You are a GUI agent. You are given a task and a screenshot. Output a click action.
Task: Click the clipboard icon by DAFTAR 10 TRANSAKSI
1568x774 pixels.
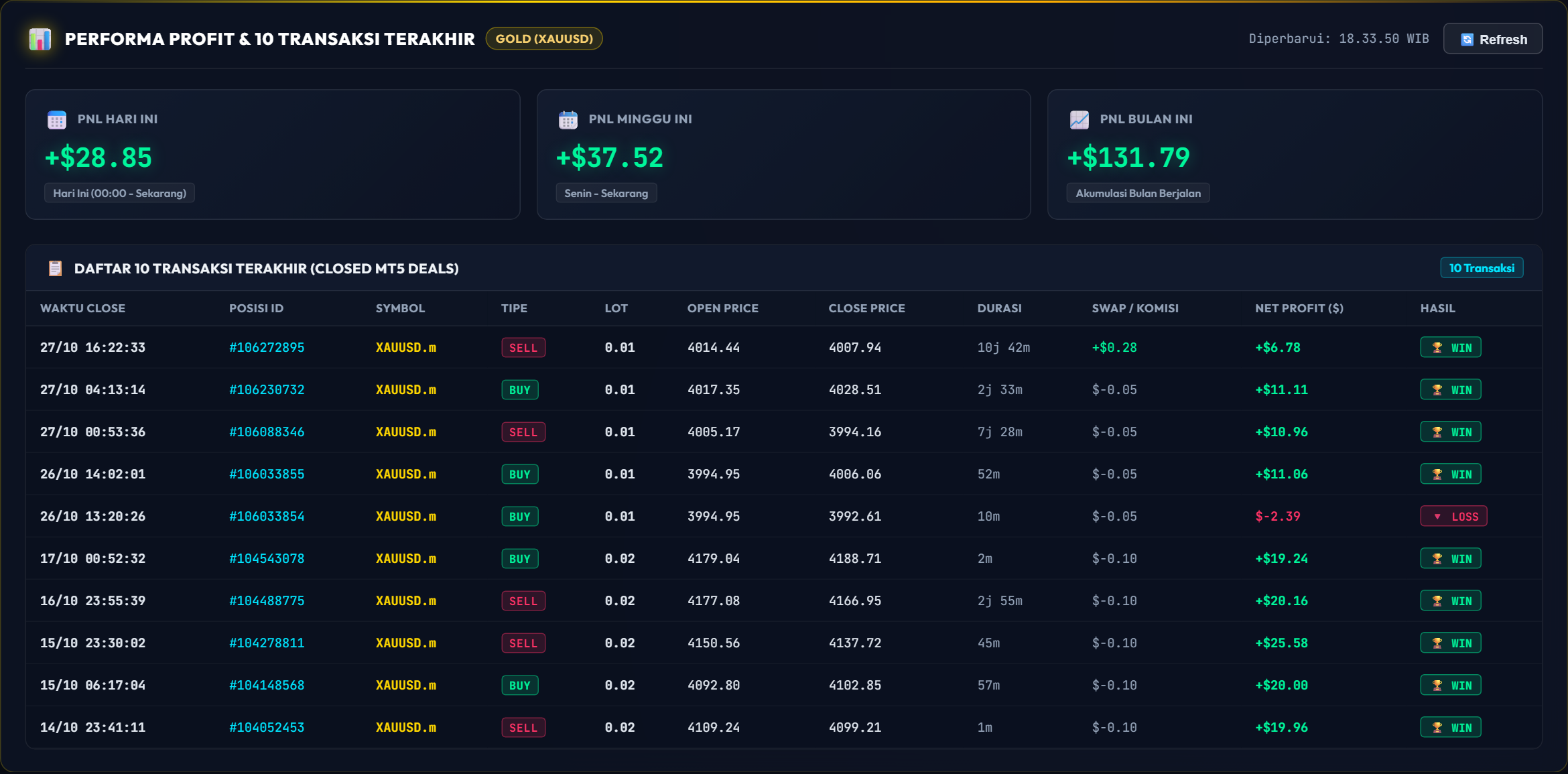click(x=56, y=268)
